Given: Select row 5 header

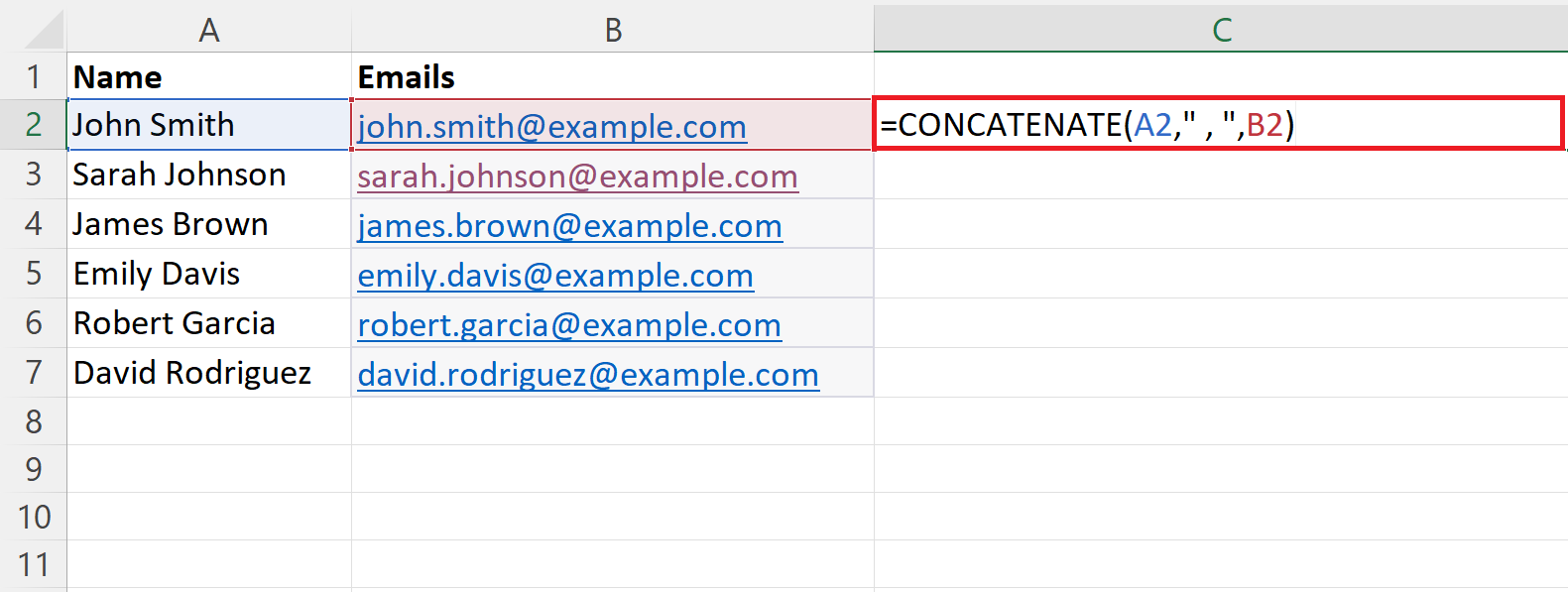Looking at the screenshot, I should [x=34, y=274].
